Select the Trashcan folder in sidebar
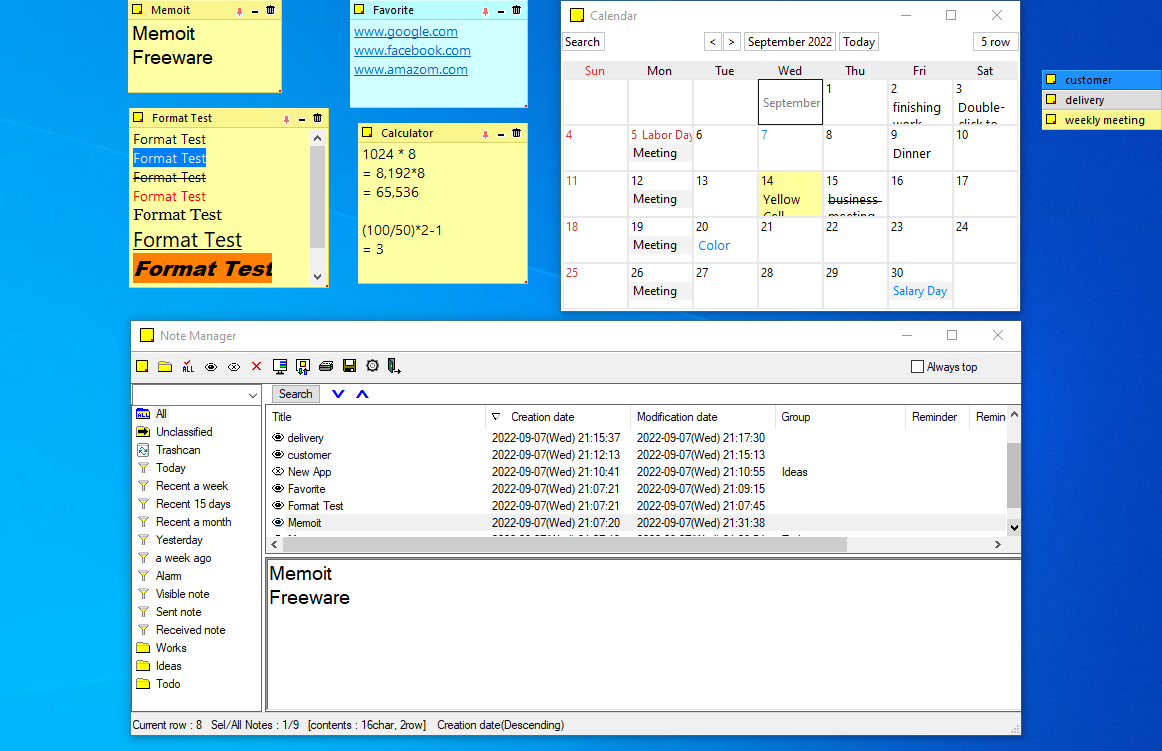This screenshot has height=751, width=1162. click(x=177, y=450)
